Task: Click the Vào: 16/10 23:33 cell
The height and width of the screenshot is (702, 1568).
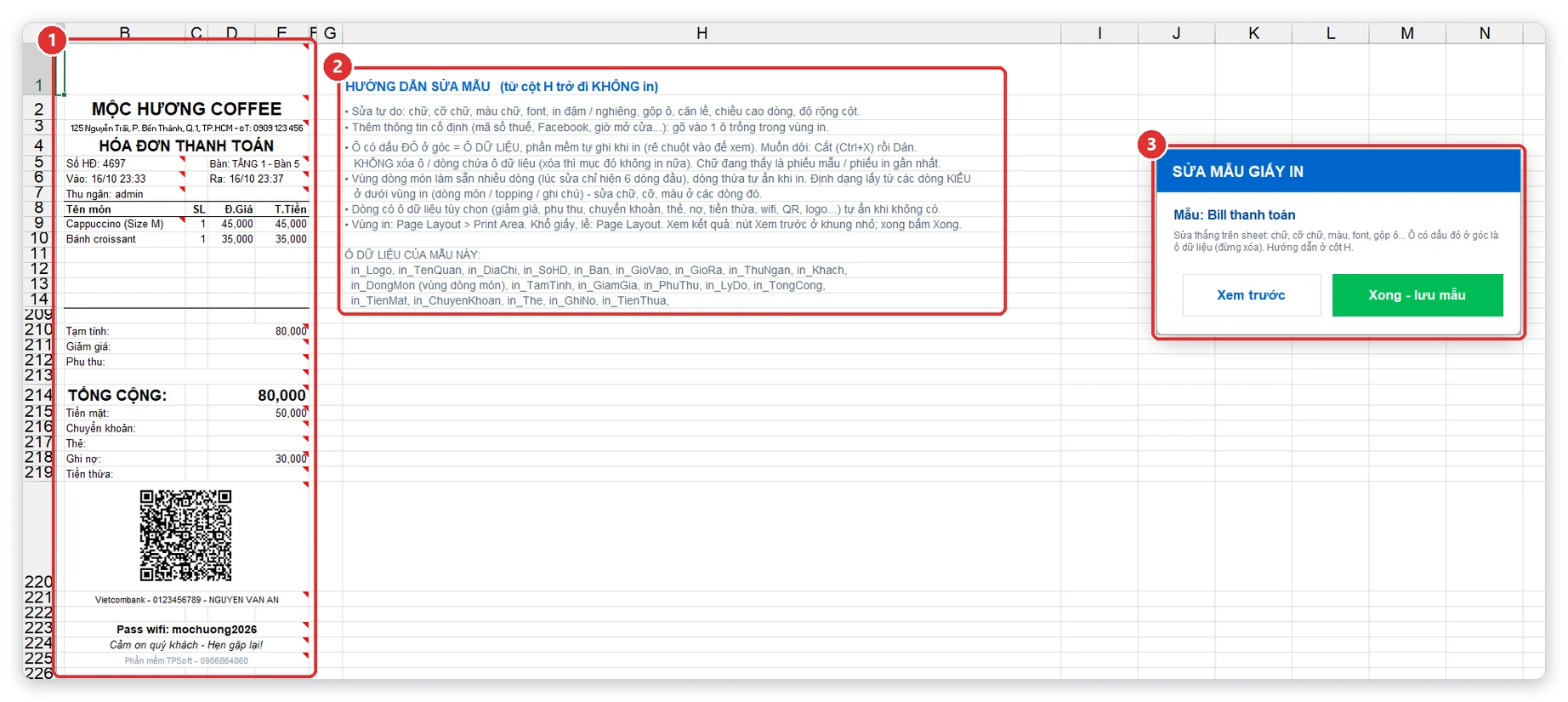Action: coord(125,179)
